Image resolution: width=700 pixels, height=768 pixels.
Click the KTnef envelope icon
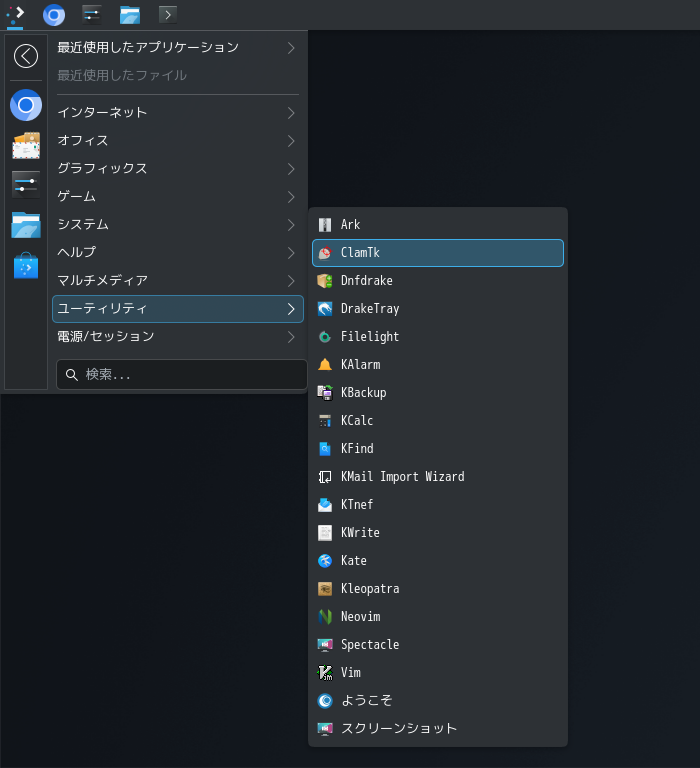point(325,504)
